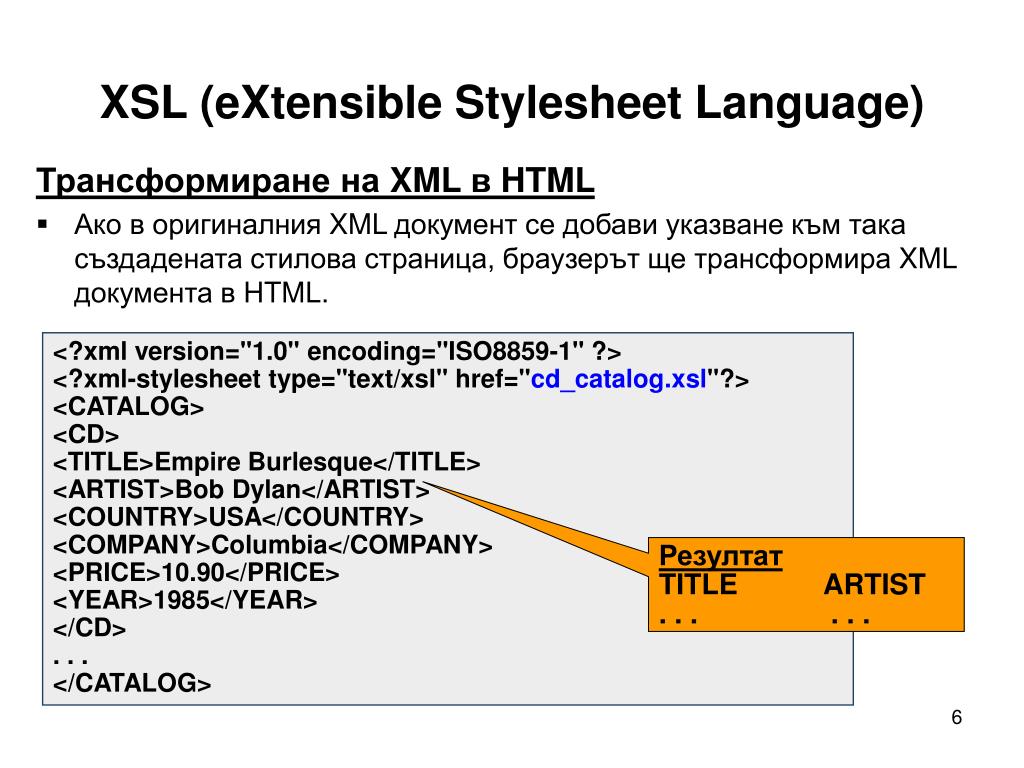Viewport: 1024px width, 768px height.
Task: Click the opening <CD> tag line
Action: click(x=86, y=435)
